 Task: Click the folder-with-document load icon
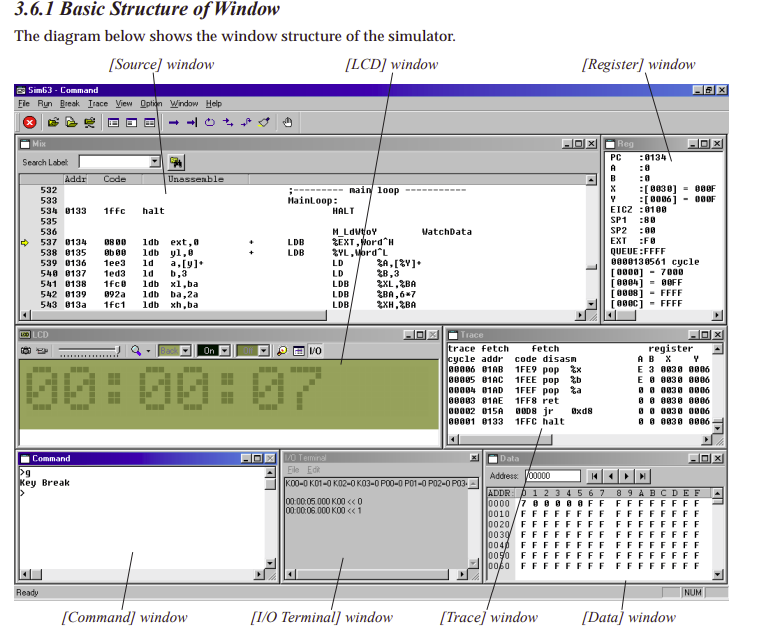[71, 123]
